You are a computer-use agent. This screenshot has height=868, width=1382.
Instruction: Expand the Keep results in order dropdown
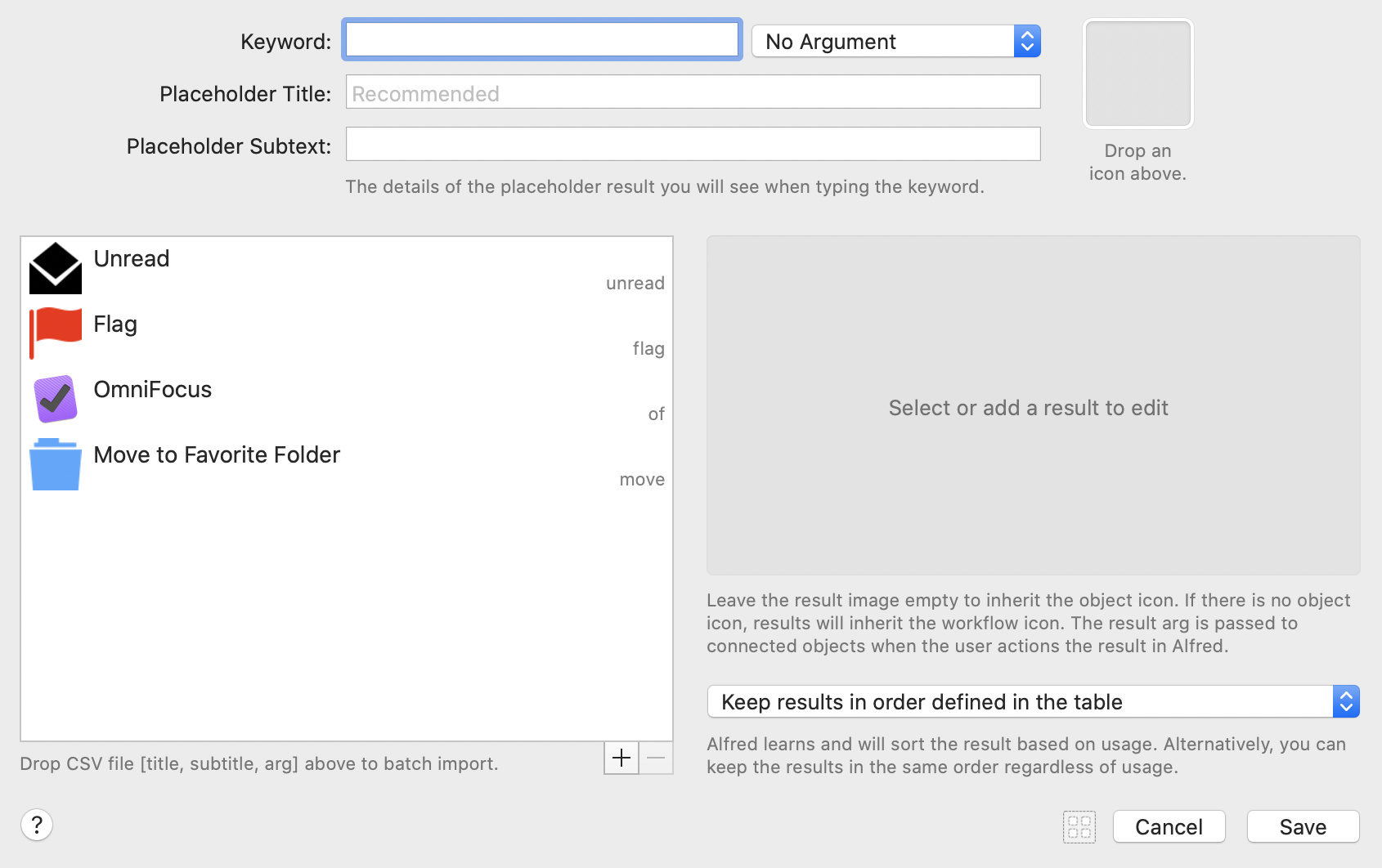point(1032,701)
